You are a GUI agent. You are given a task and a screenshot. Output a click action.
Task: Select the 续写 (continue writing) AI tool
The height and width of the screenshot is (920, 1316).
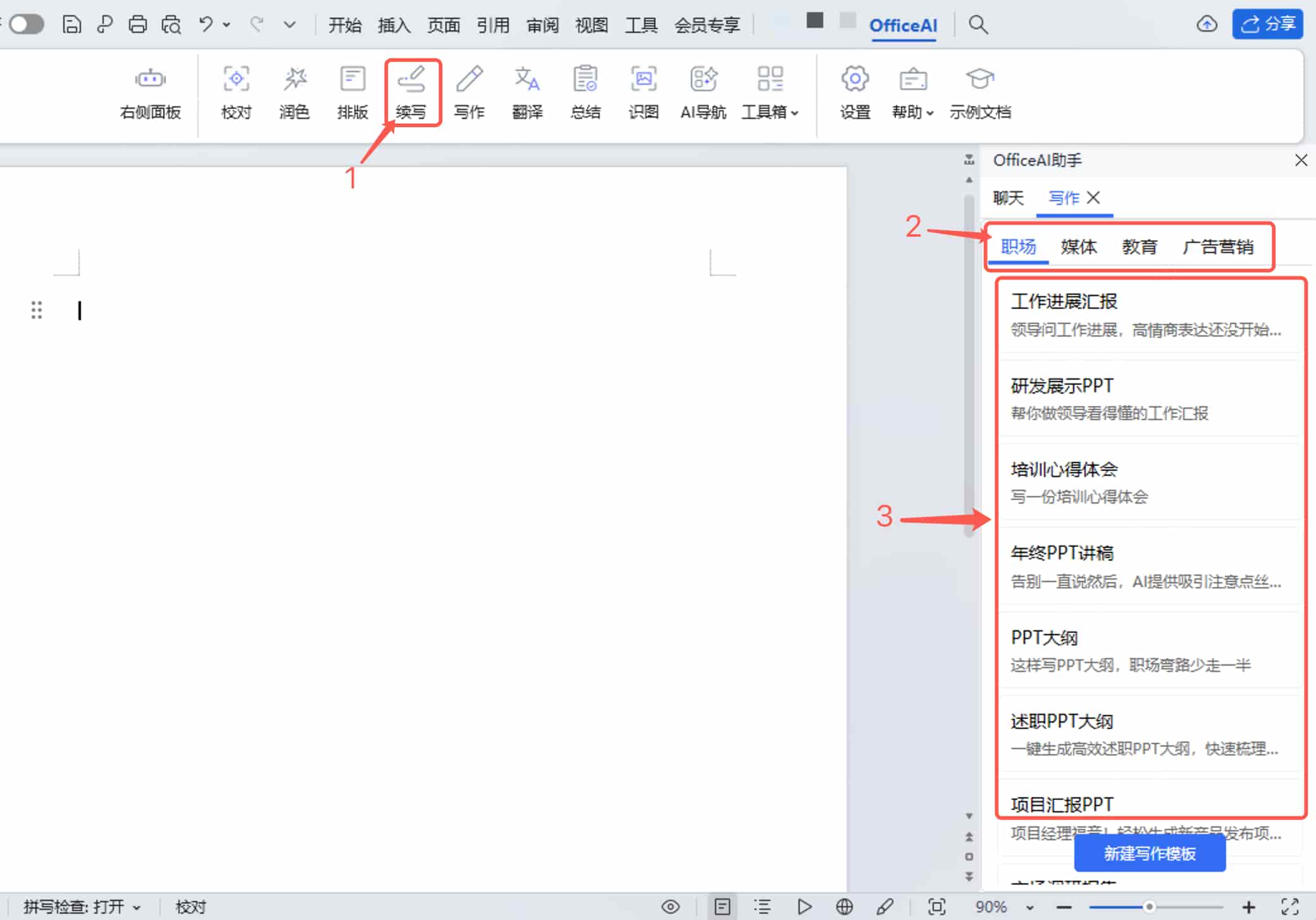coord(412,92)
